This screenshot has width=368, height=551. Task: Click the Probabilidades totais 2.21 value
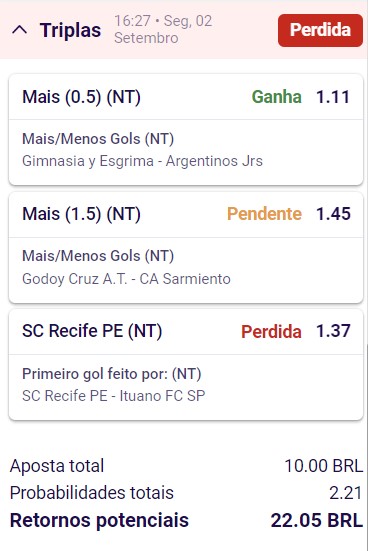click(345, 493)
